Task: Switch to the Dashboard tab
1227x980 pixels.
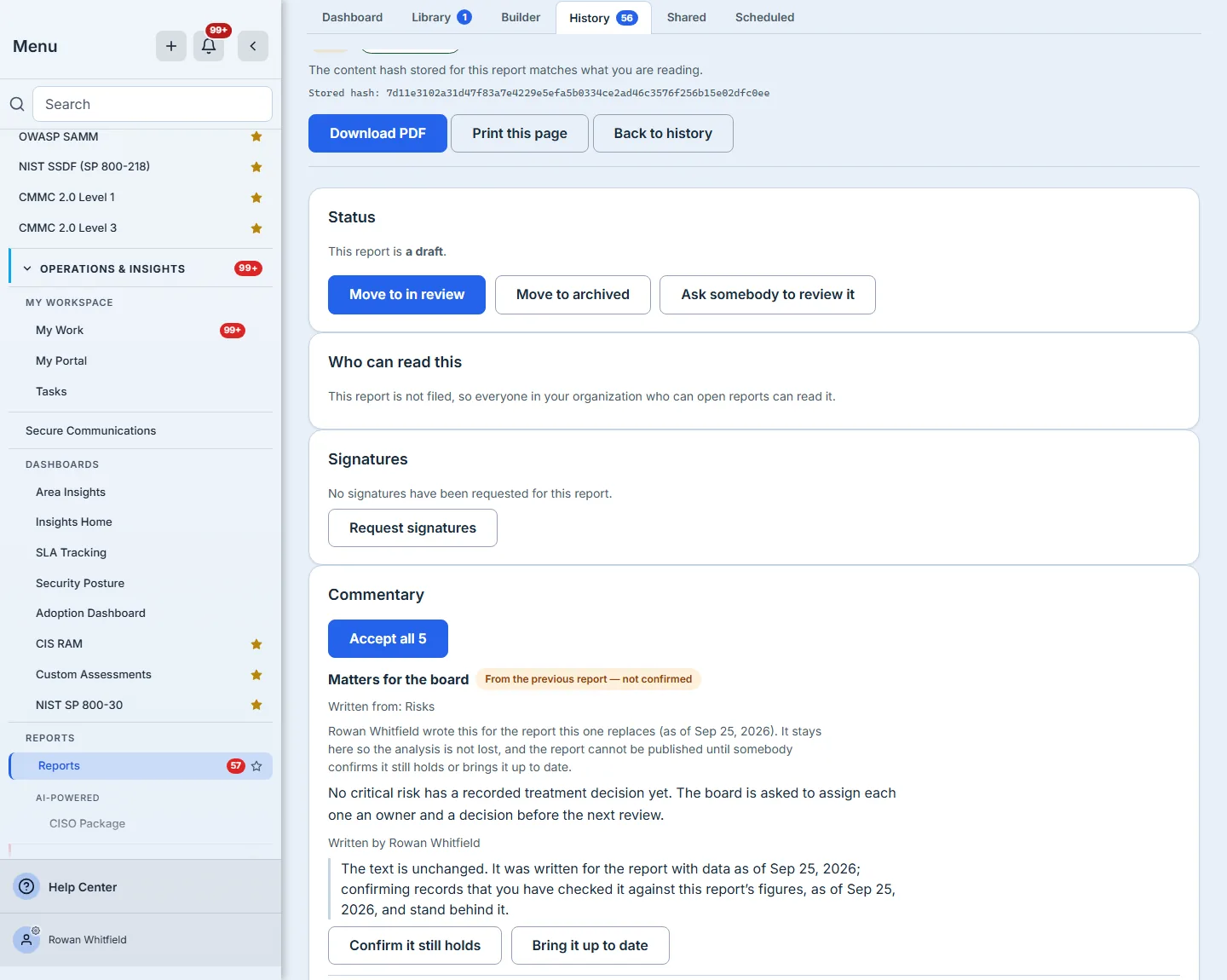Action: [x=352, y=17]
